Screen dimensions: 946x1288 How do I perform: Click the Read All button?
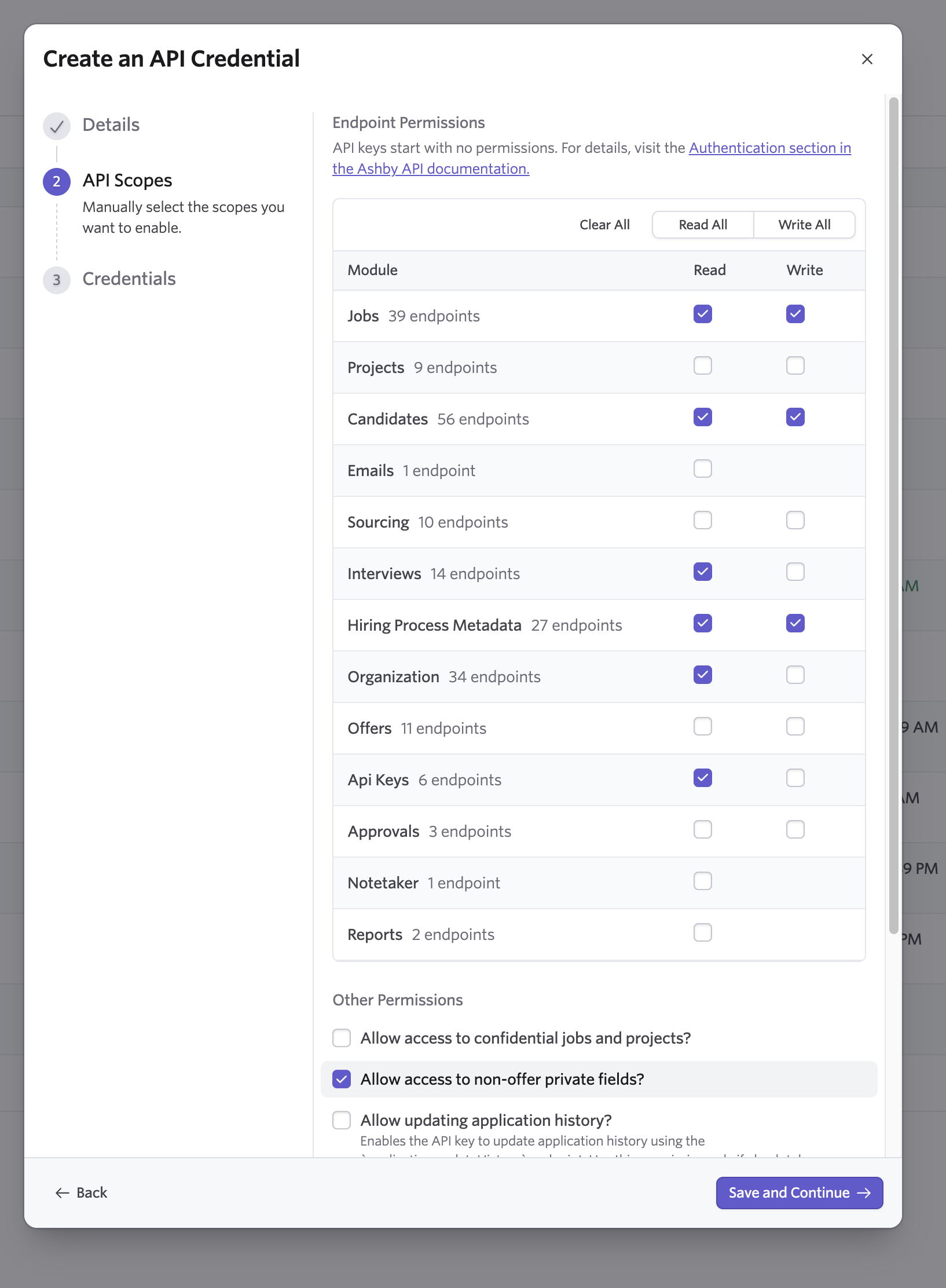[703, 225]
